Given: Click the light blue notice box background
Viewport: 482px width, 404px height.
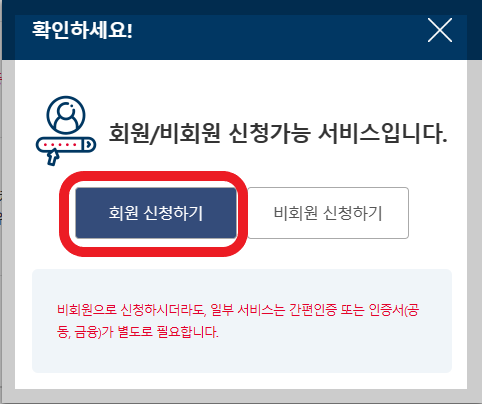Looking at the screenshot, I should (x=242, y=357).
